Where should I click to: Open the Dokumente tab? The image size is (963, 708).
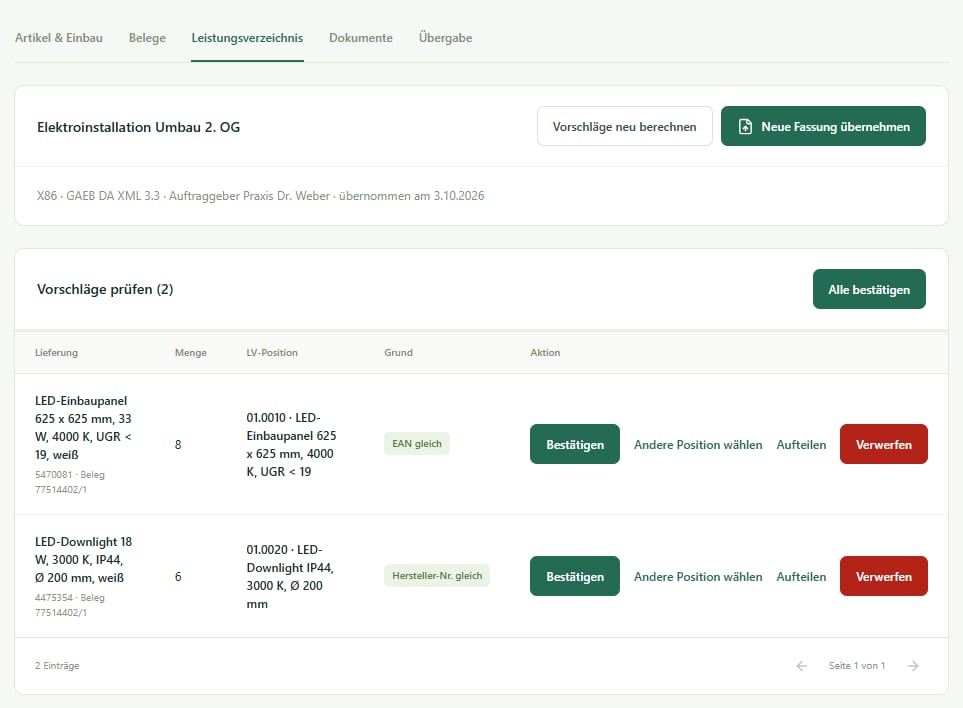click(x=361, y=37)
